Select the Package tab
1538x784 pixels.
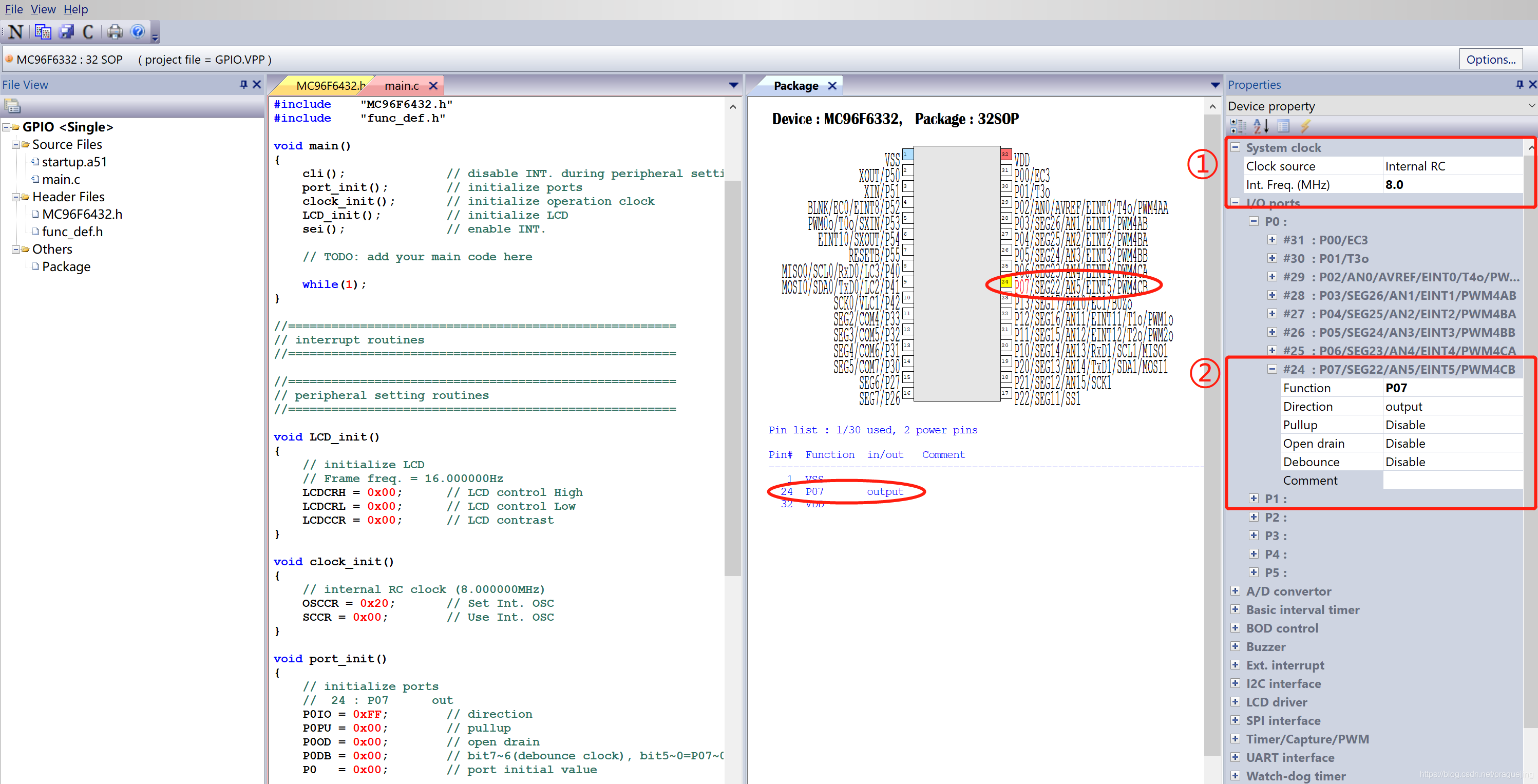pos(796,86)
